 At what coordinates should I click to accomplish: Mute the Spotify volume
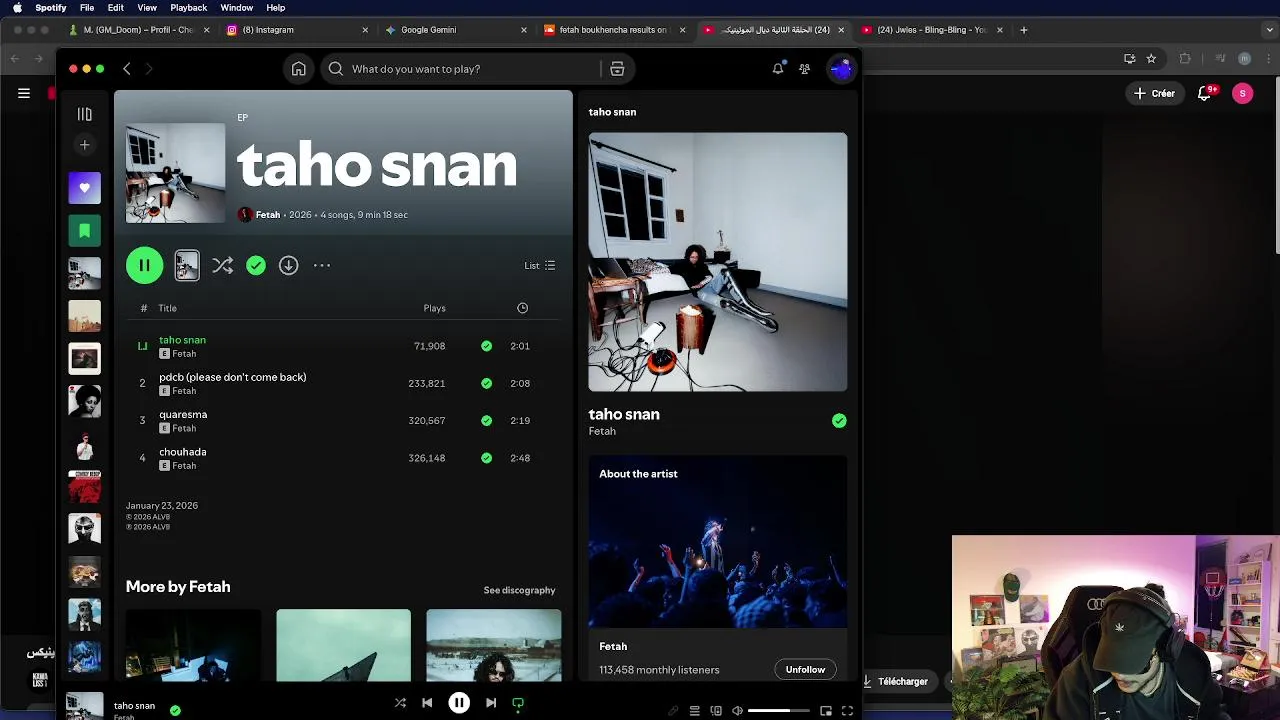pos(737,711)
